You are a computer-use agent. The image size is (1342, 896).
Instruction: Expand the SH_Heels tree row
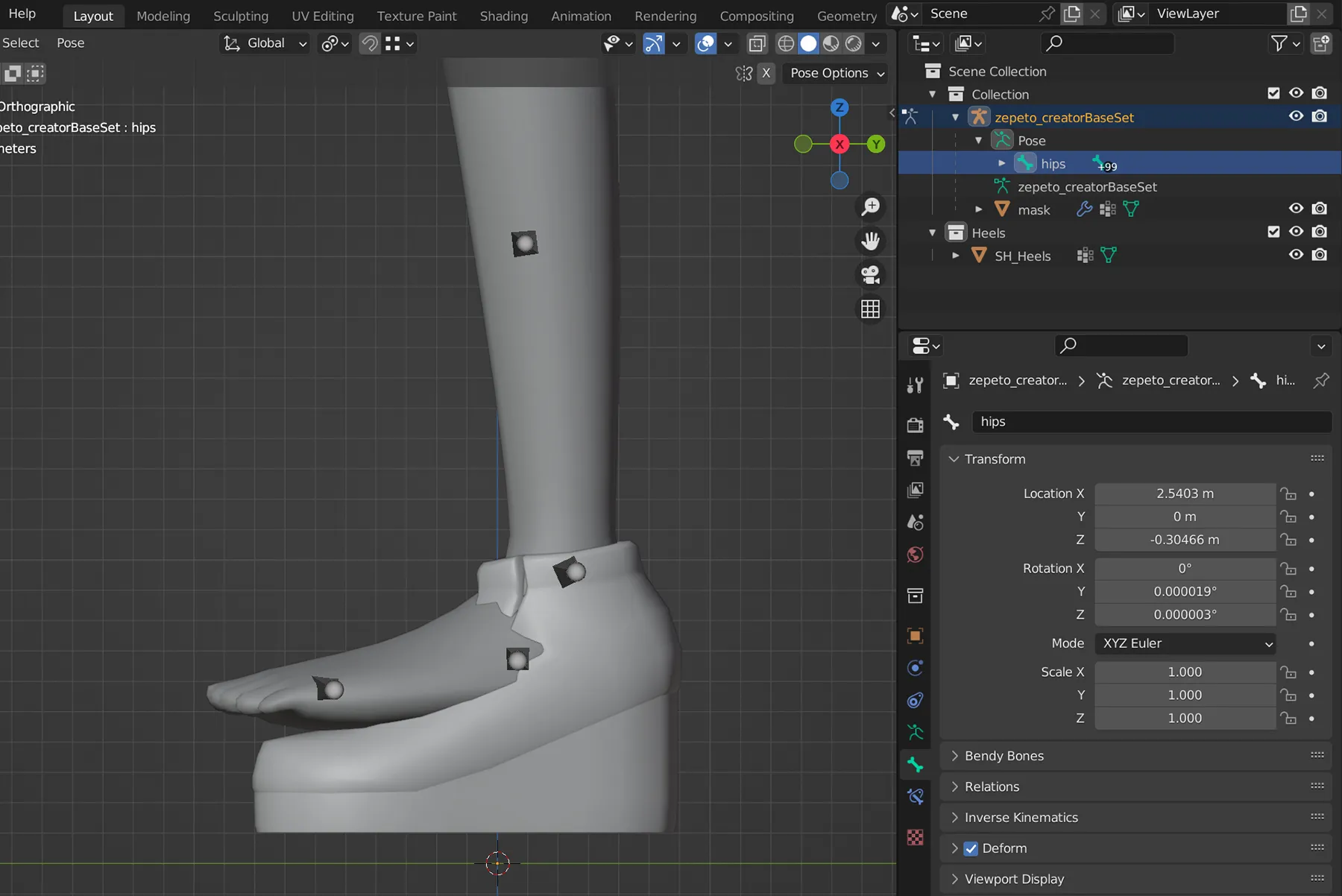tap(955, 256)
